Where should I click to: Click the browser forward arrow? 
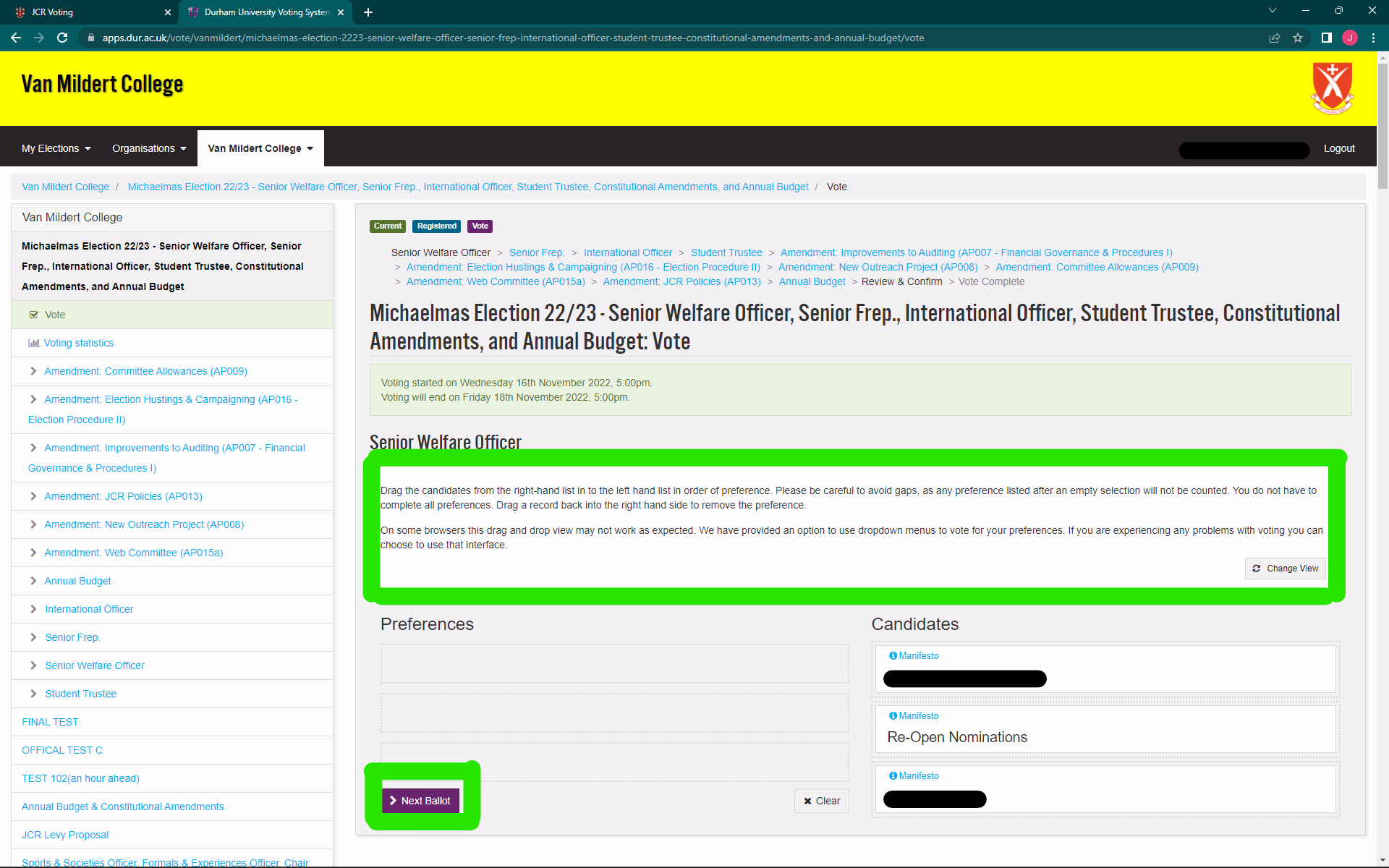(x=39, y=38)
